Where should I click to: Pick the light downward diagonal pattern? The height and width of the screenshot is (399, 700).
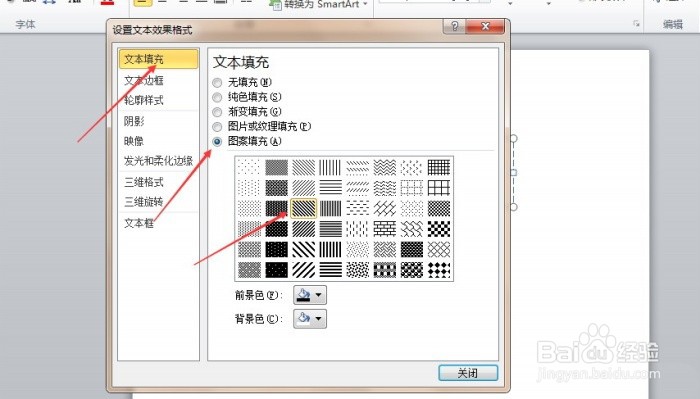303,168
